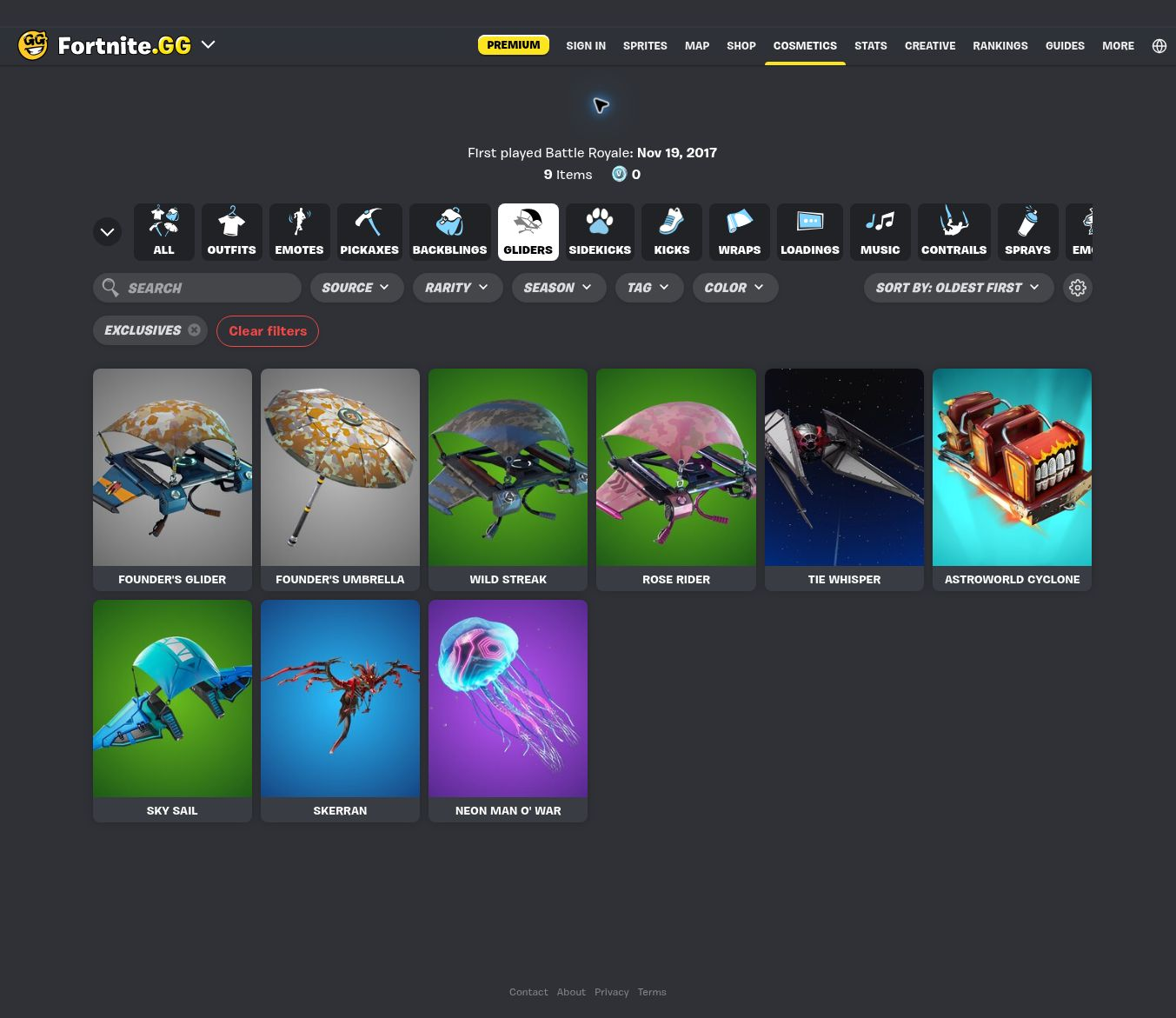Expand the Rarity filter dropdown
Viewport: 1176px width, 1018px height.
(457, 288)
